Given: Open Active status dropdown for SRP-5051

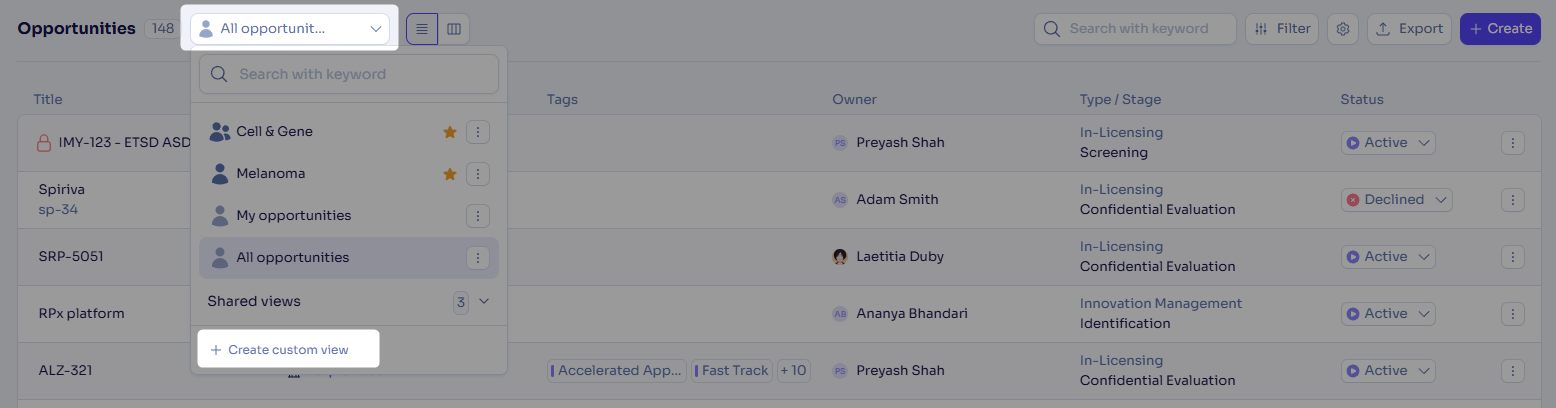Looking at the screenshot, I should [x=1388, y=257].
